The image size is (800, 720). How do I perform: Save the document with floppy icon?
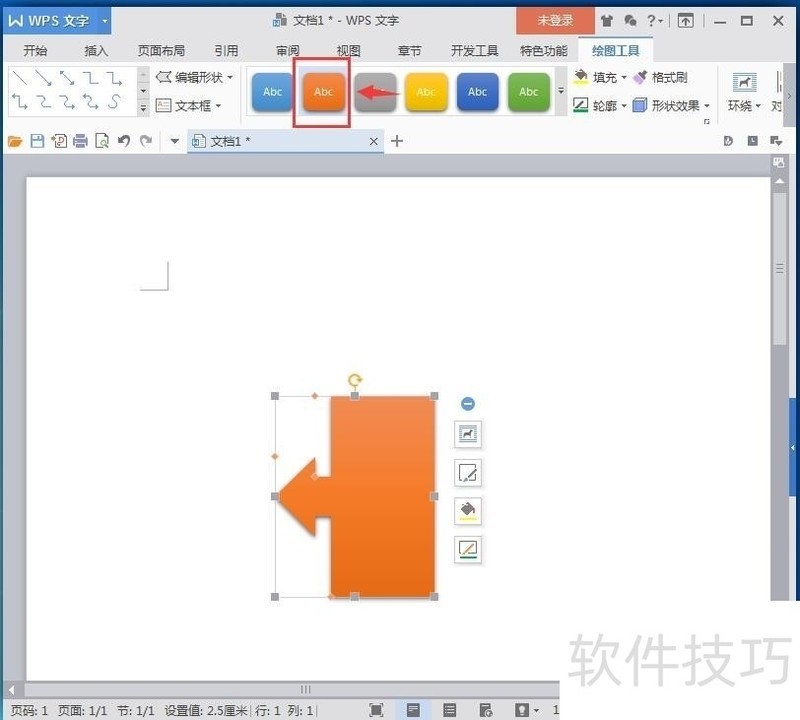point(37,141)
